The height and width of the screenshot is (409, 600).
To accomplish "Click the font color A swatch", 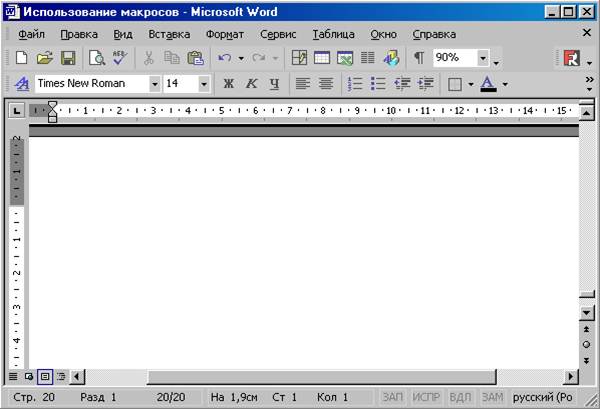I will pos(488,84).
